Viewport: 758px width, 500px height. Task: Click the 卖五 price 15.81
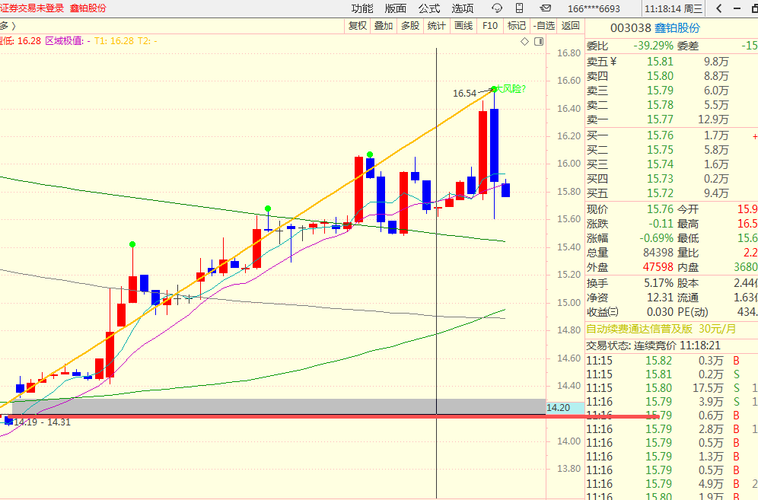coord(660,62)
